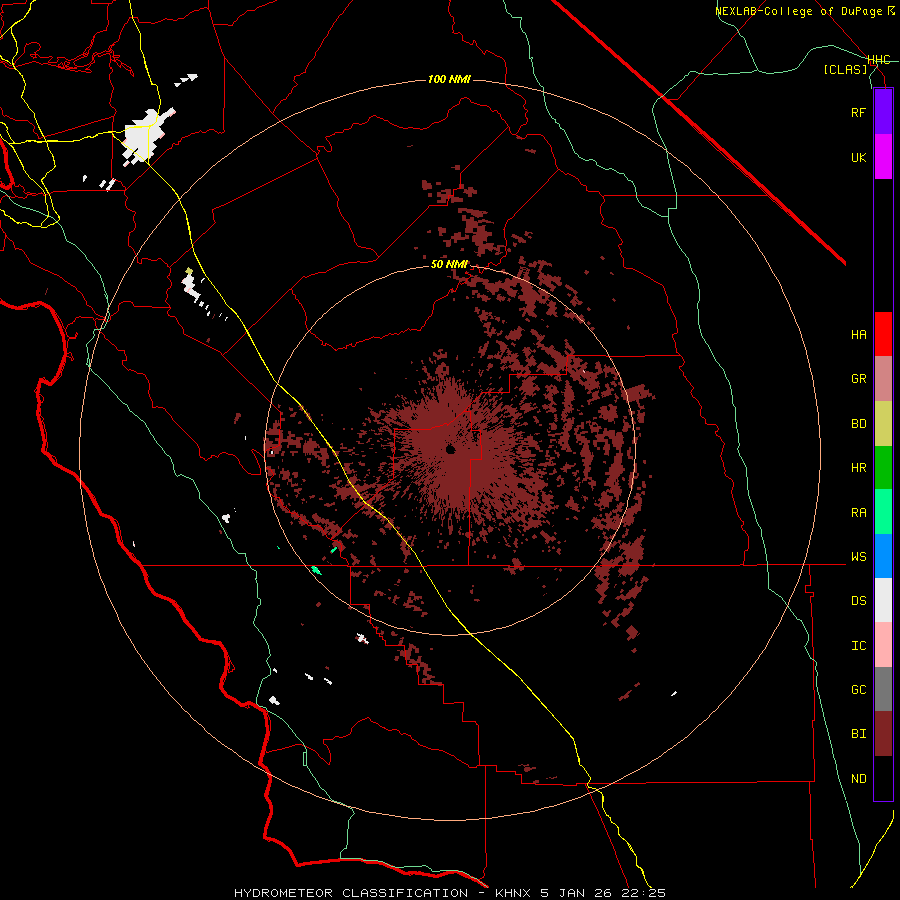
Task: Click the "NEXLAB-College of DuPage" header text
Action: pyautogui.click(x=800, y=11)
